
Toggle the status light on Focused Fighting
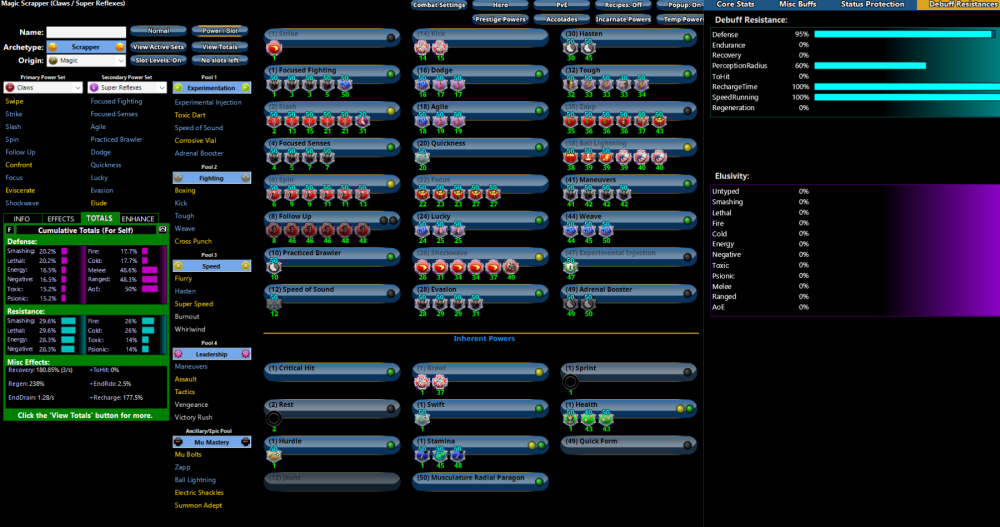[389, 73]
